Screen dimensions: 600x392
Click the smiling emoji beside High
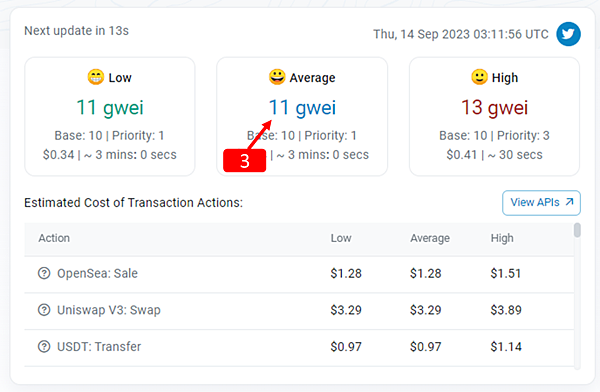click(479, 77)
